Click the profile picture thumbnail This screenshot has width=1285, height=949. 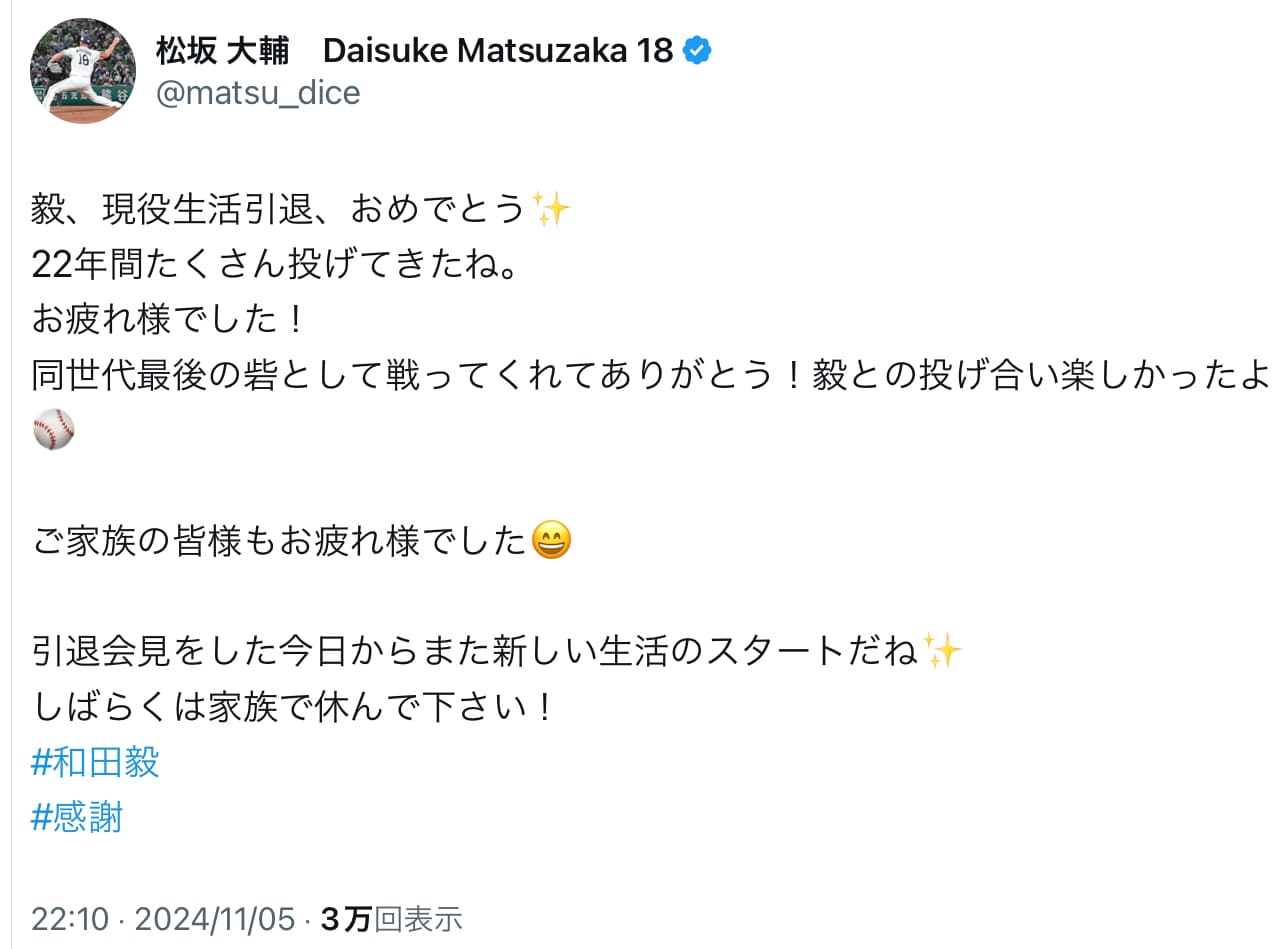click(x=83, y=71)
